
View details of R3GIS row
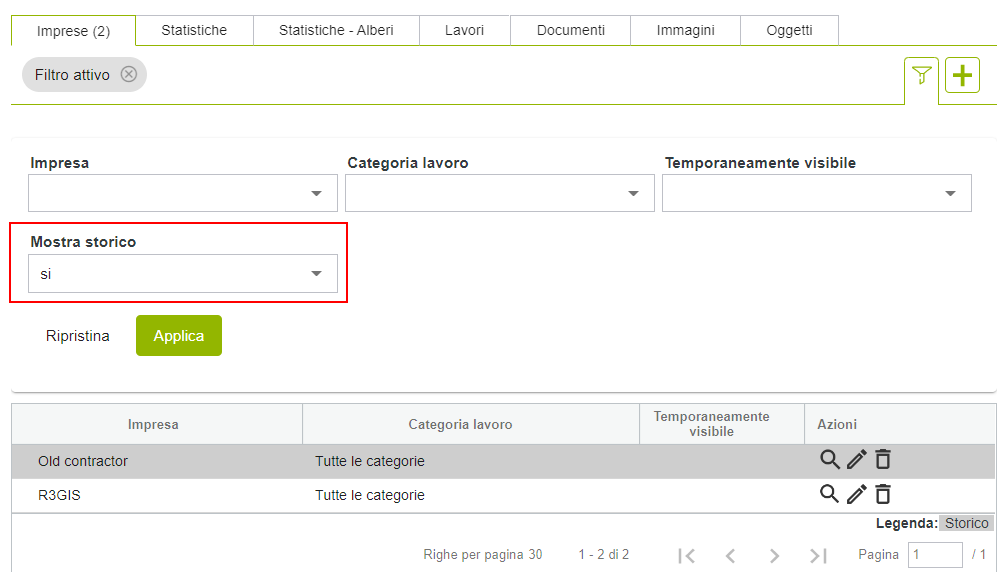[829, 494]
